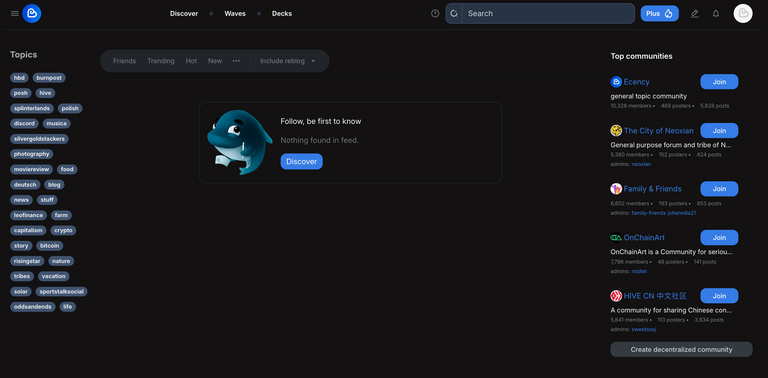Screen dimensions: 768x378
Task: Open the pencil compose post icon
Action: pos(695,14)
